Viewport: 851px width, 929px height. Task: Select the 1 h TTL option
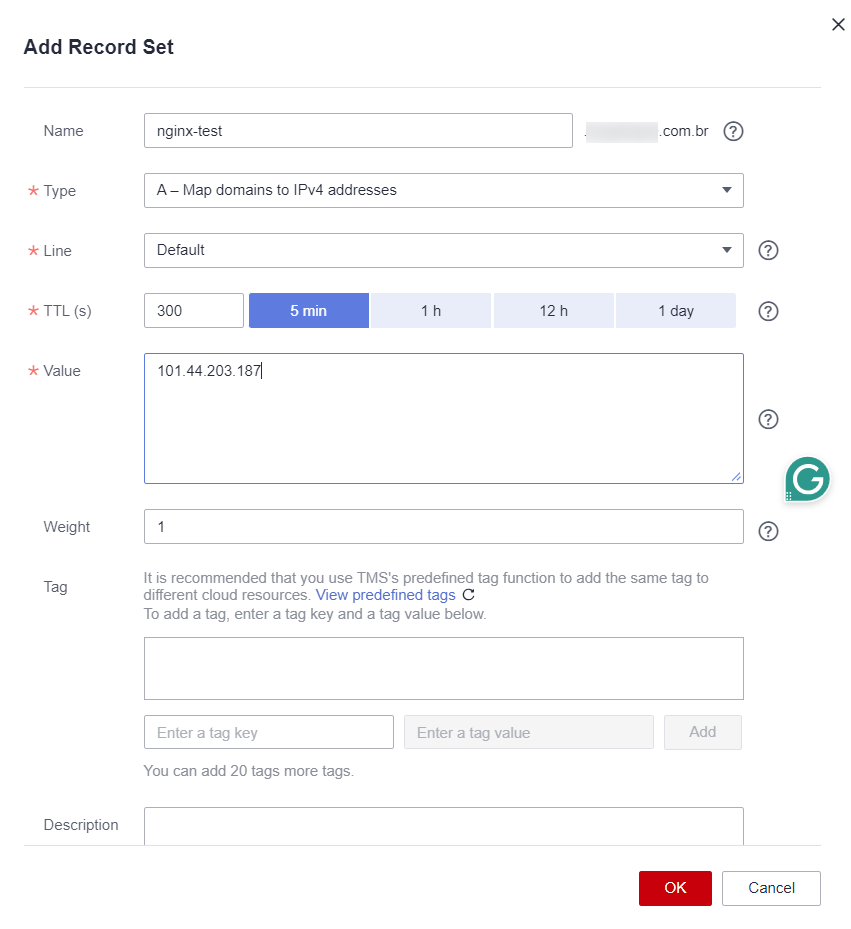pos(431,311)
